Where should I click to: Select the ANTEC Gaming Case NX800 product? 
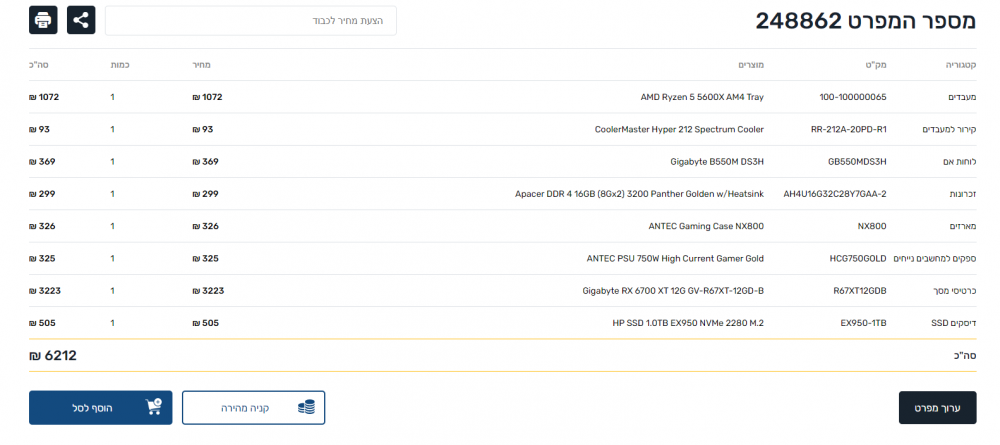coord(706,226)
